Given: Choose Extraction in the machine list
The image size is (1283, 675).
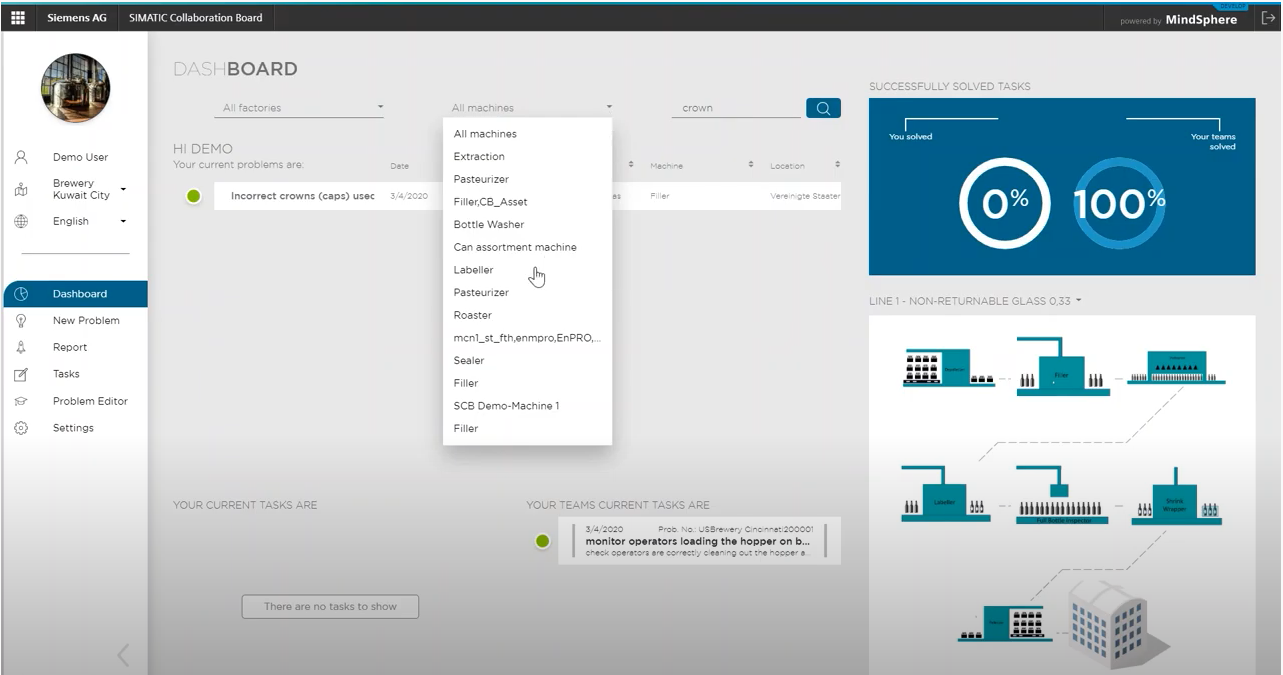Looking at the screenshot, I should tap(528, 156).
